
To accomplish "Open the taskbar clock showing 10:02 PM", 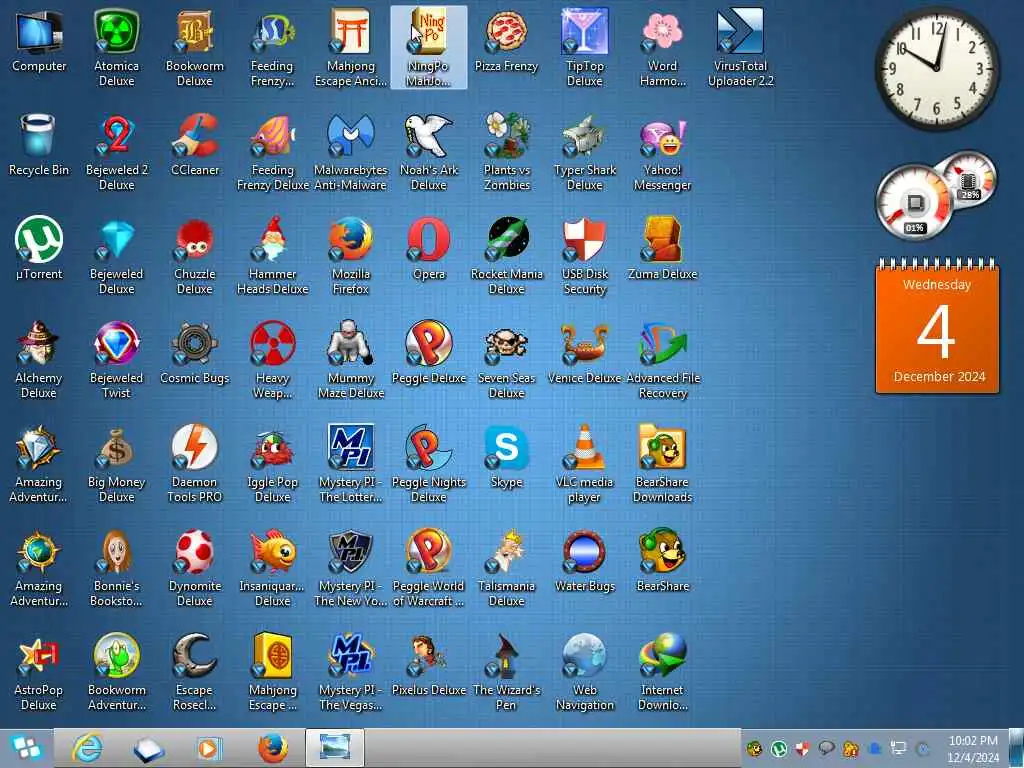I will [x=972, y=748].
